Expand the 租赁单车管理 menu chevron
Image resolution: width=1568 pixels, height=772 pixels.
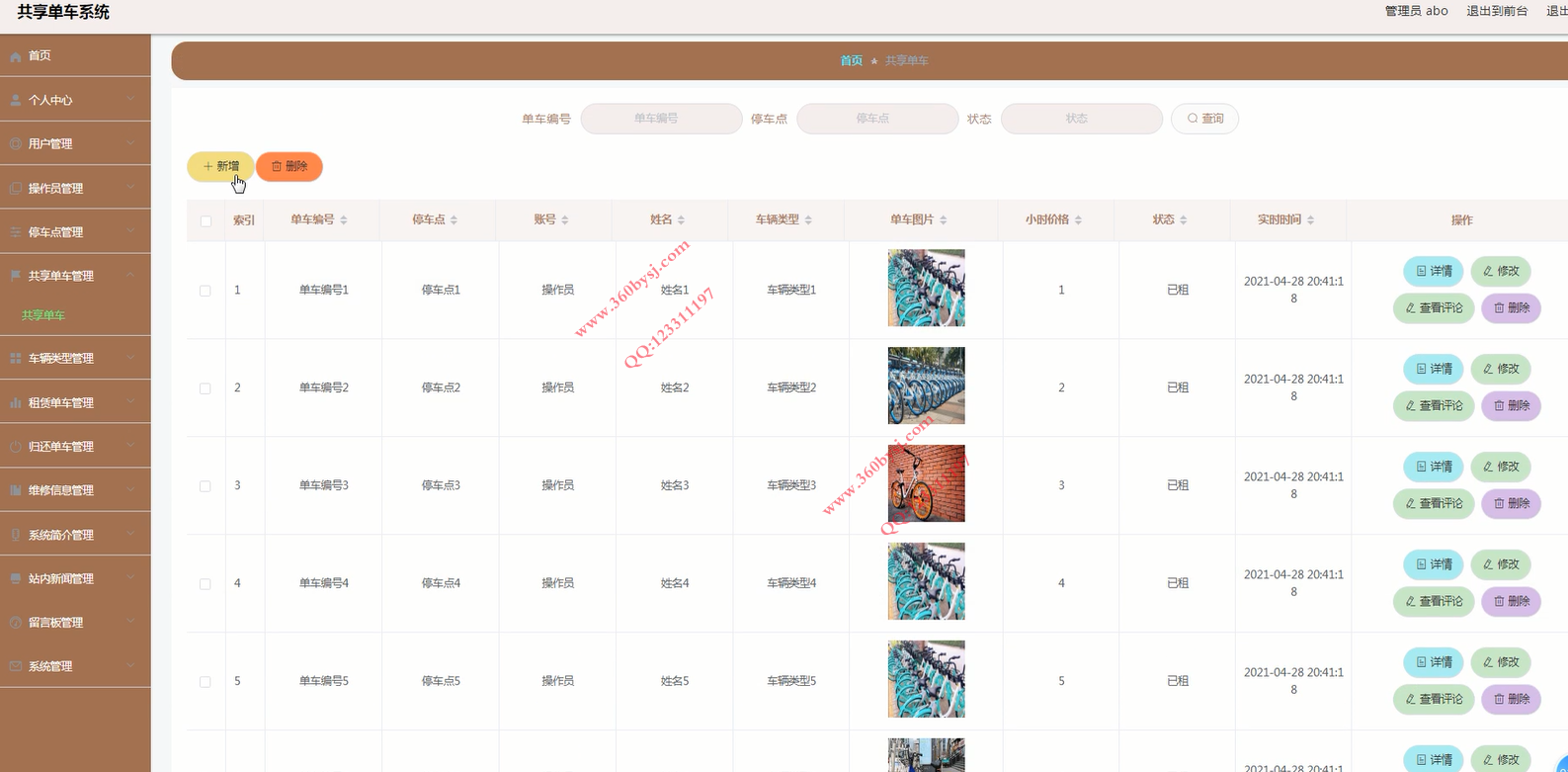pyautogui.click(x=130, y=402)
